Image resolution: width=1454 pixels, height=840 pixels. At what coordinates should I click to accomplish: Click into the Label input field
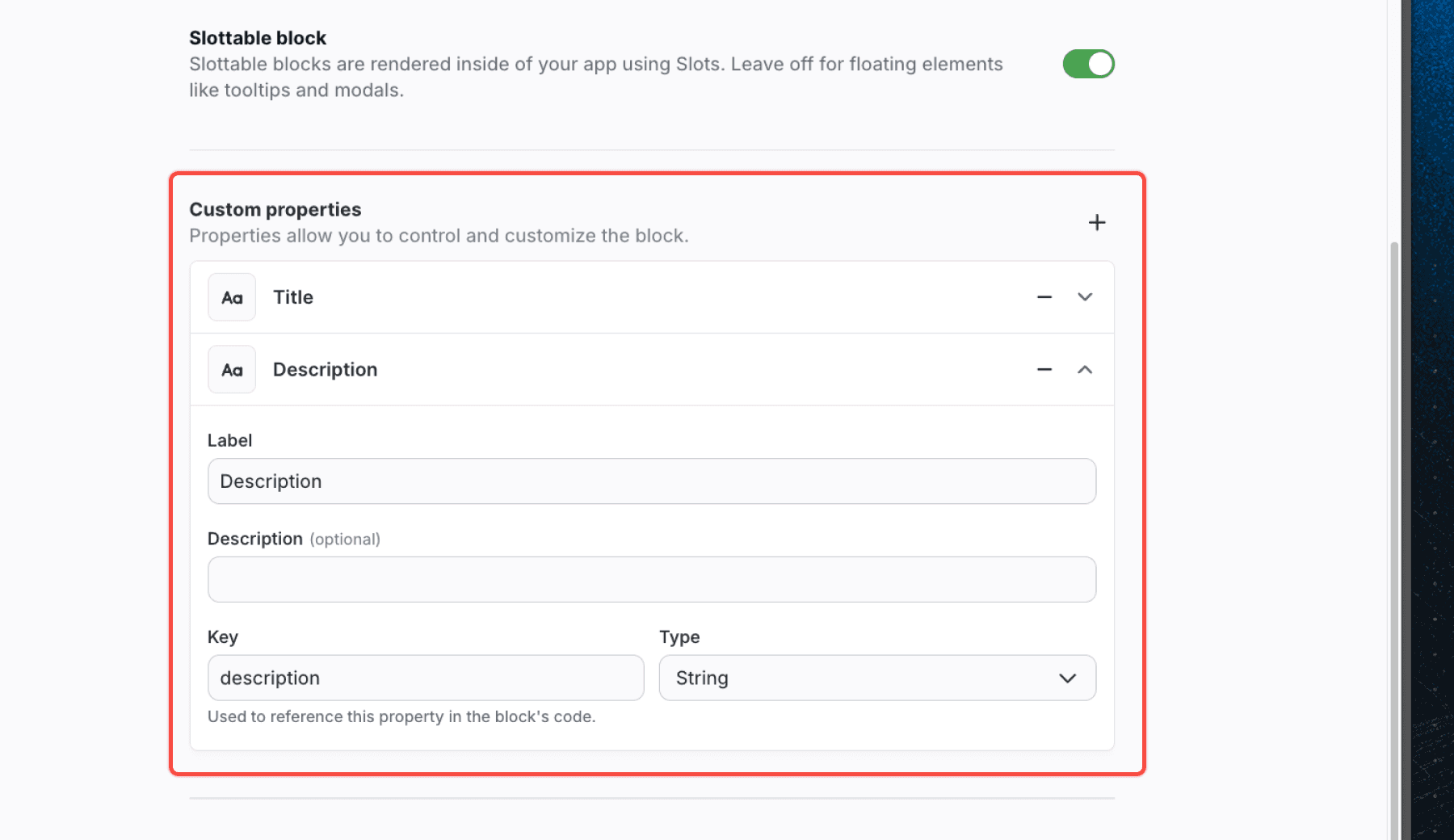(x=651, y=481)
